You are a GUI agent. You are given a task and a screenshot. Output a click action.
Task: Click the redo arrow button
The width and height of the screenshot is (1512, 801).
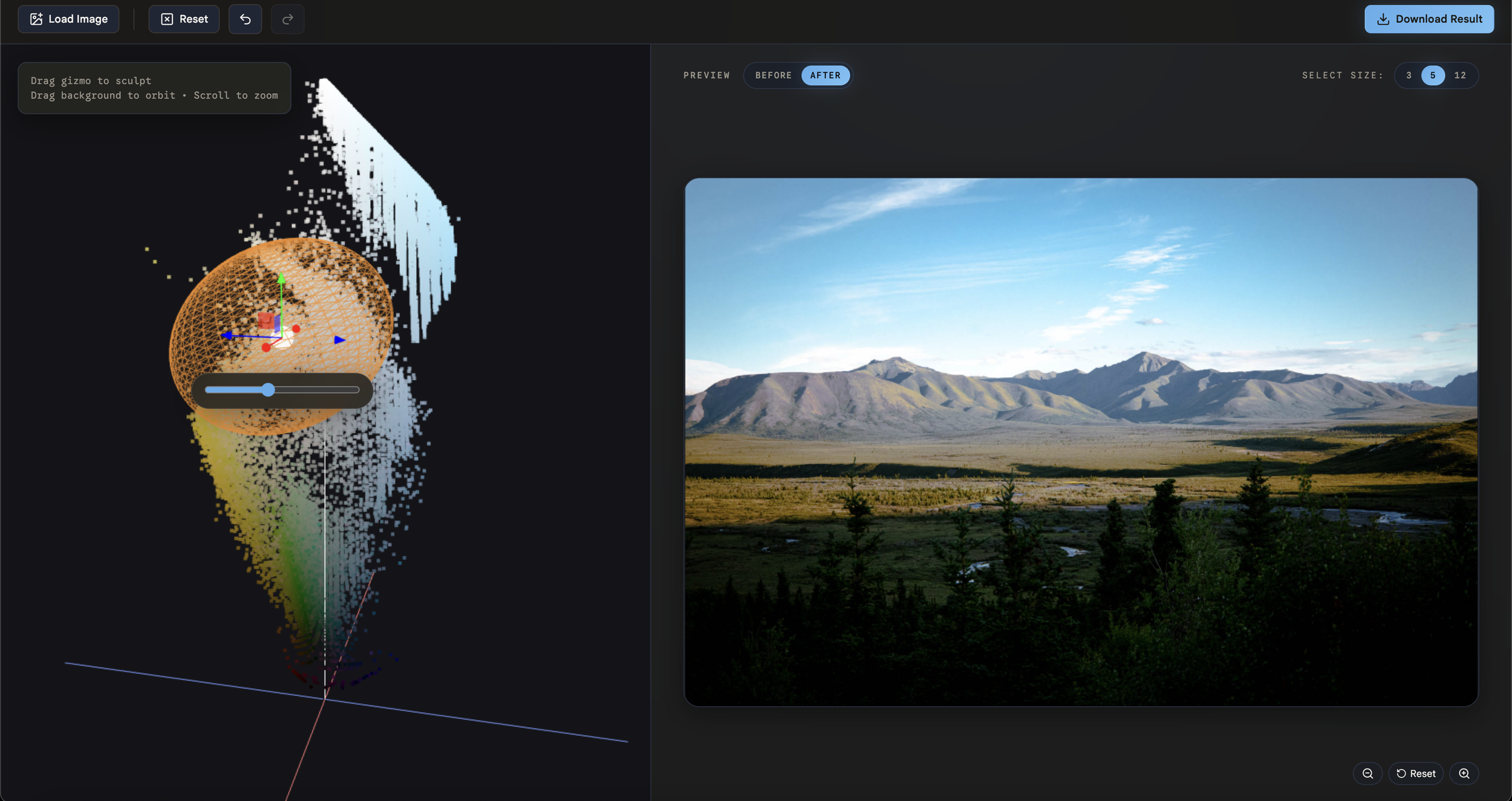[x=287, y=19]
